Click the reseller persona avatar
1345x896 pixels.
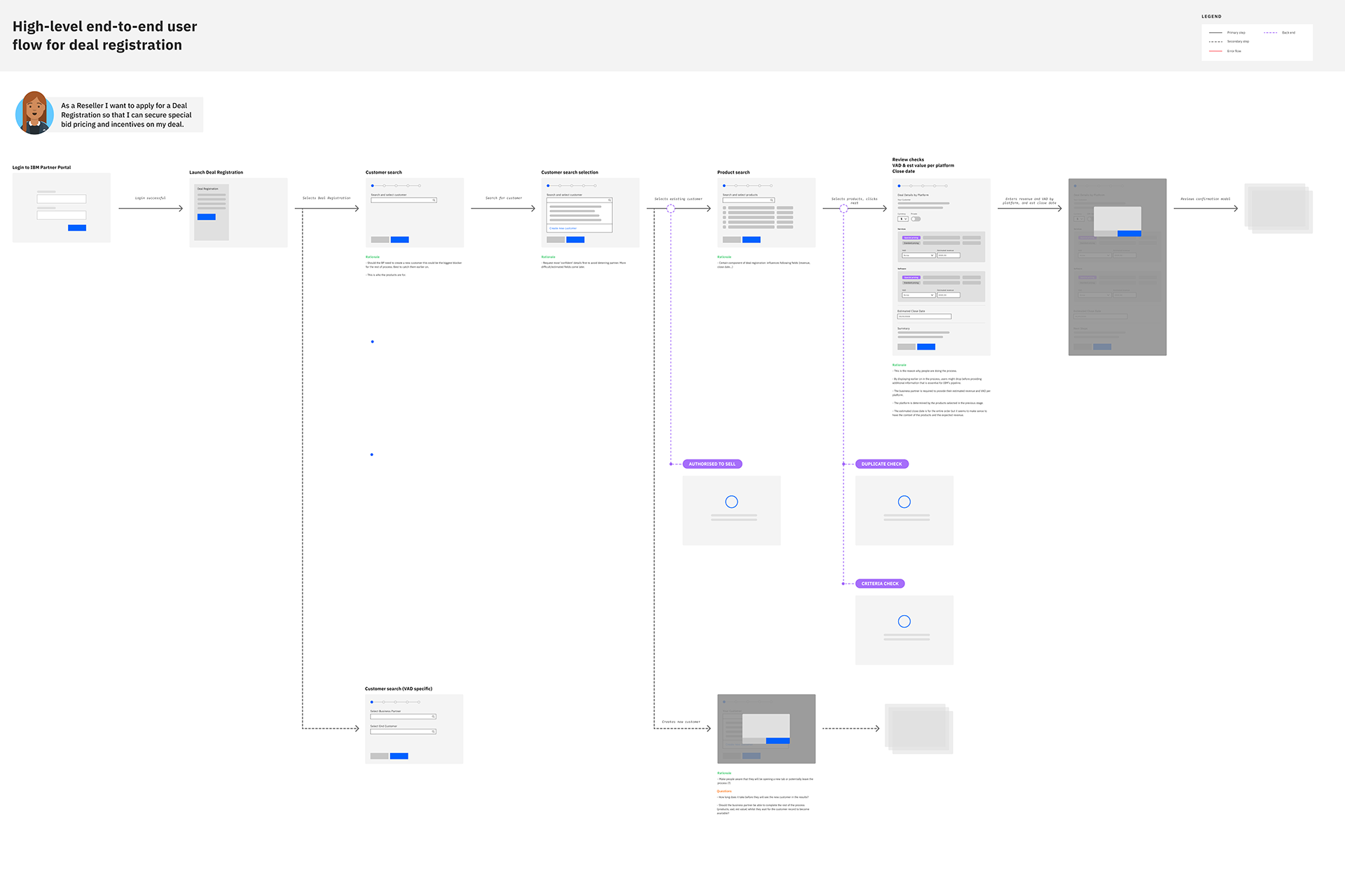[x=34, y=112]
